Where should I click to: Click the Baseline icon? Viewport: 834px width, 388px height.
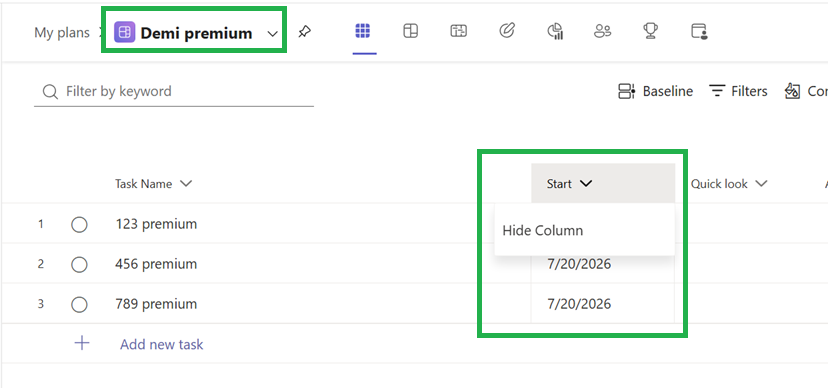[627, 92]
